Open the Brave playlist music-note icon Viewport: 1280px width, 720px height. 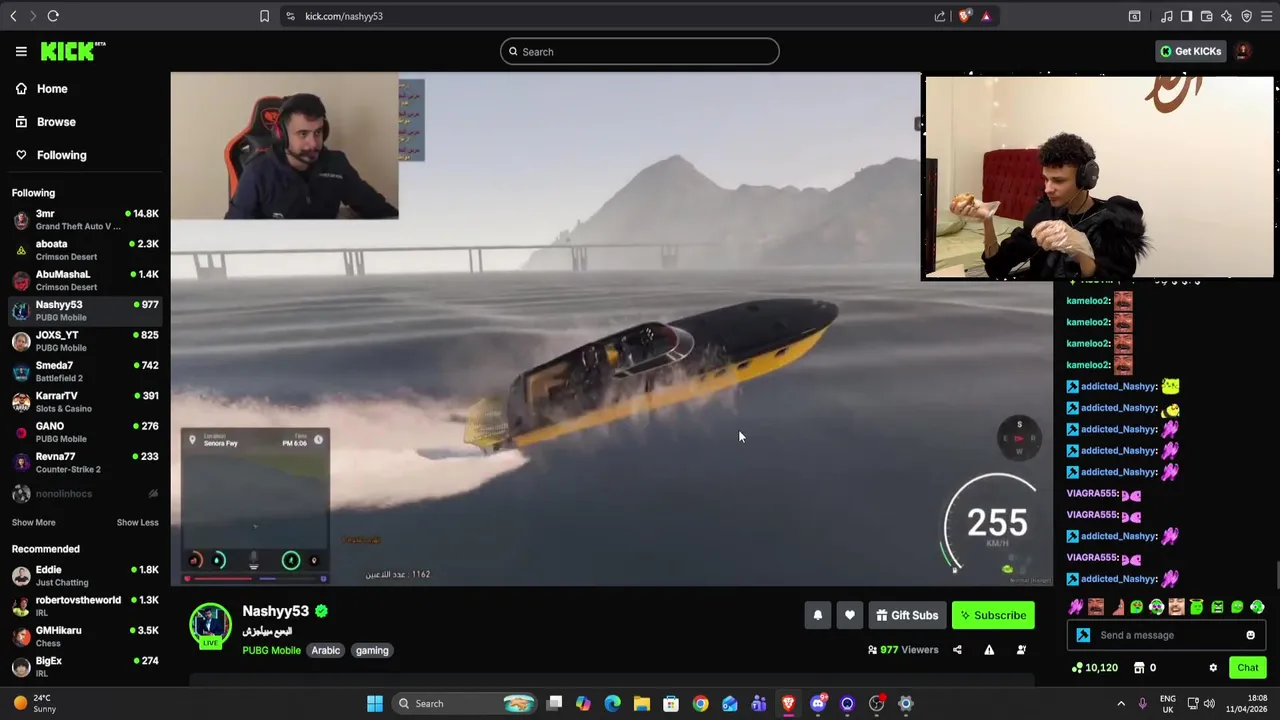1166,16
